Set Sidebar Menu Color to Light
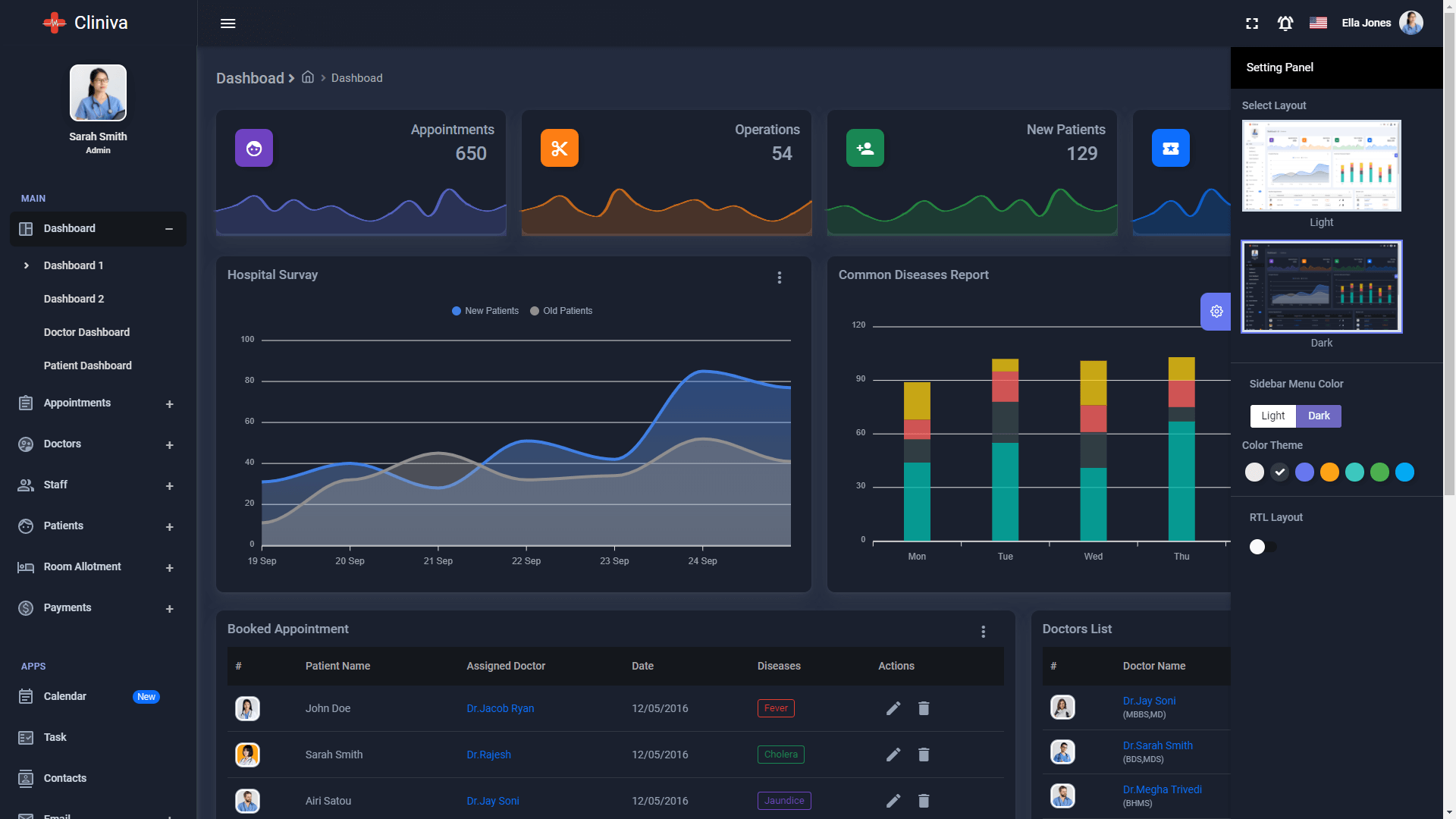 (x=1272, y=416)
